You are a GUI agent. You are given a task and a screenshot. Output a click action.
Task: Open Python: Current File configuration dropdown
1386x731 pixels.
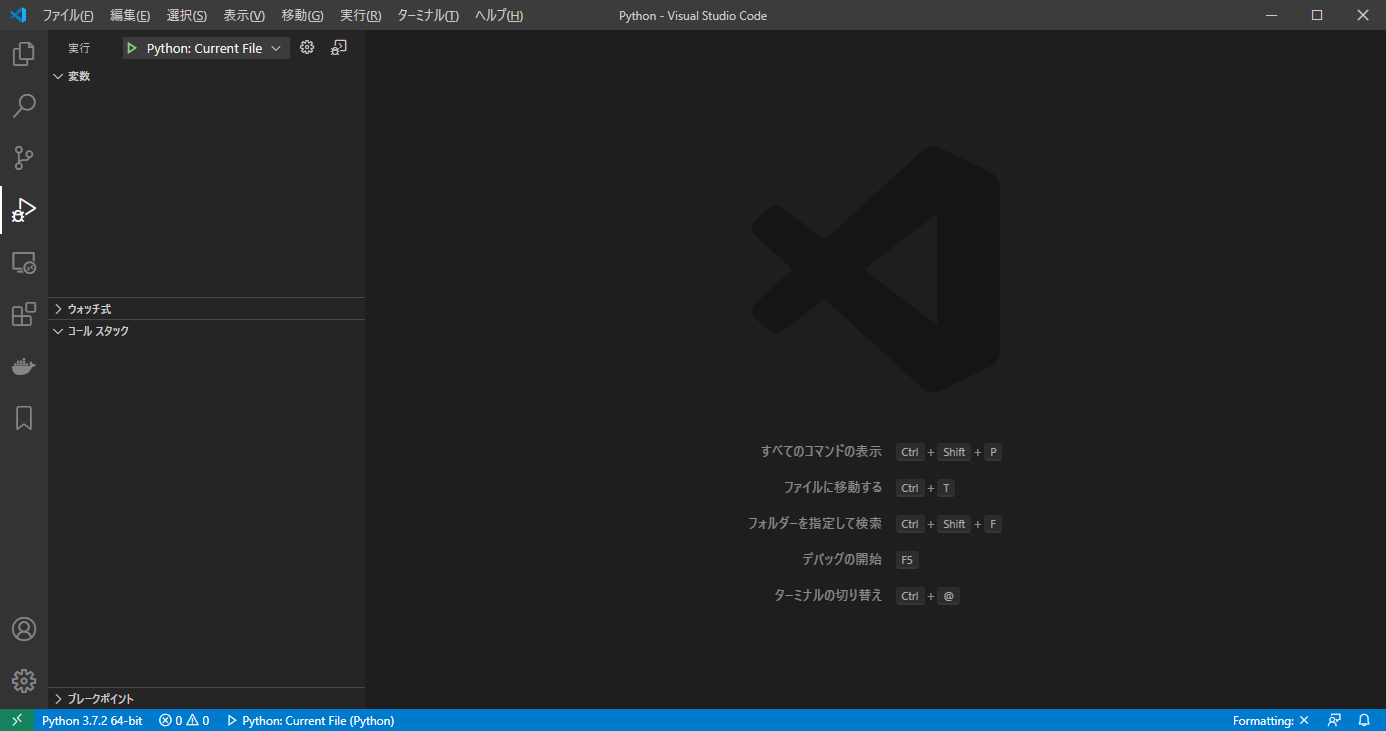(206, 48)
